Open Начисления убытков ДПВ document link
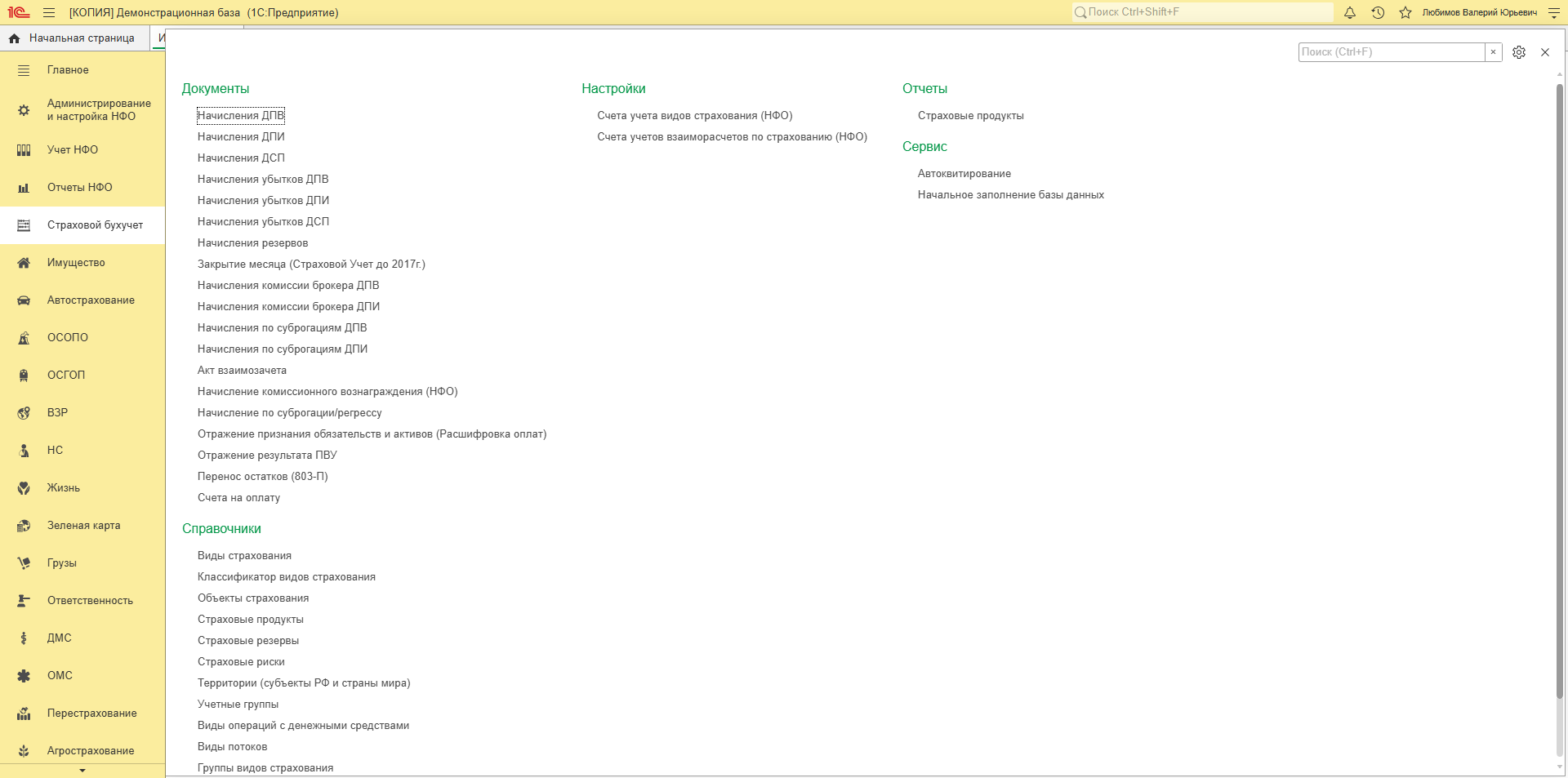Image resolution: width=1568 pixels, height=778 pixels. pyautogui.click(x=263, y=180)
